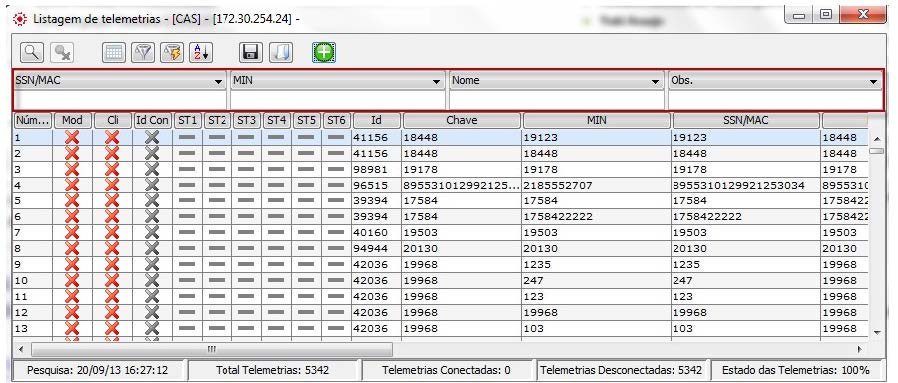This screenshot has height=383, width=898.
Task: Click the magnifier search icon
Action: pyautogui.click(x=32, y=53)
